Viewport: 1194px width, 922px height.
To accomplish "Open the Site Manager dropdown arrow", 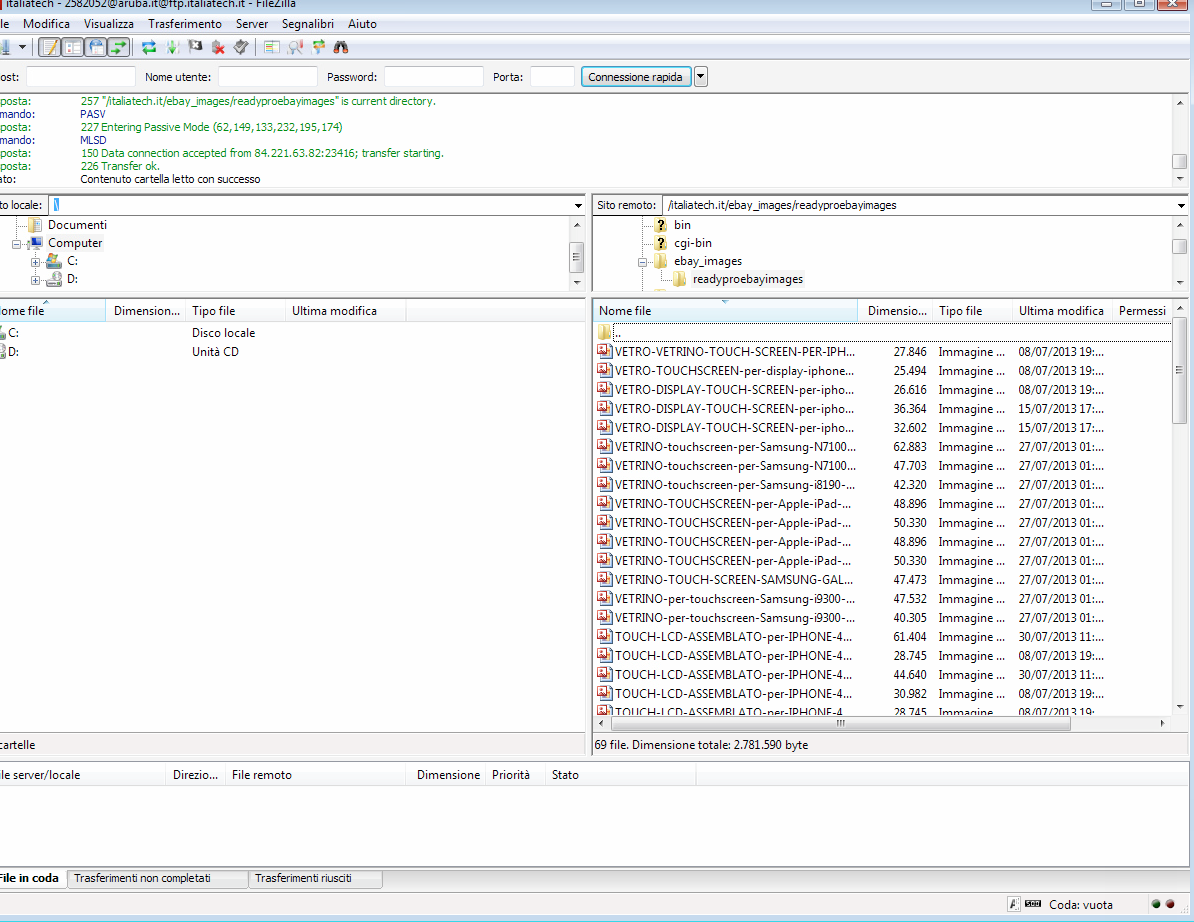I will pyautogui.click(x=22, y=47).
